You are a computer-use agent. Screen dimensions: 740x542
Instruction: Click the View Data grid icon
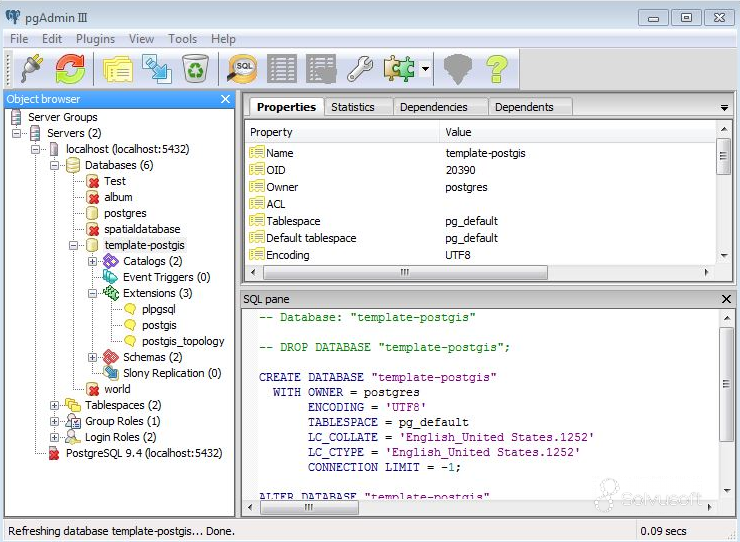[x=282, y=69]
